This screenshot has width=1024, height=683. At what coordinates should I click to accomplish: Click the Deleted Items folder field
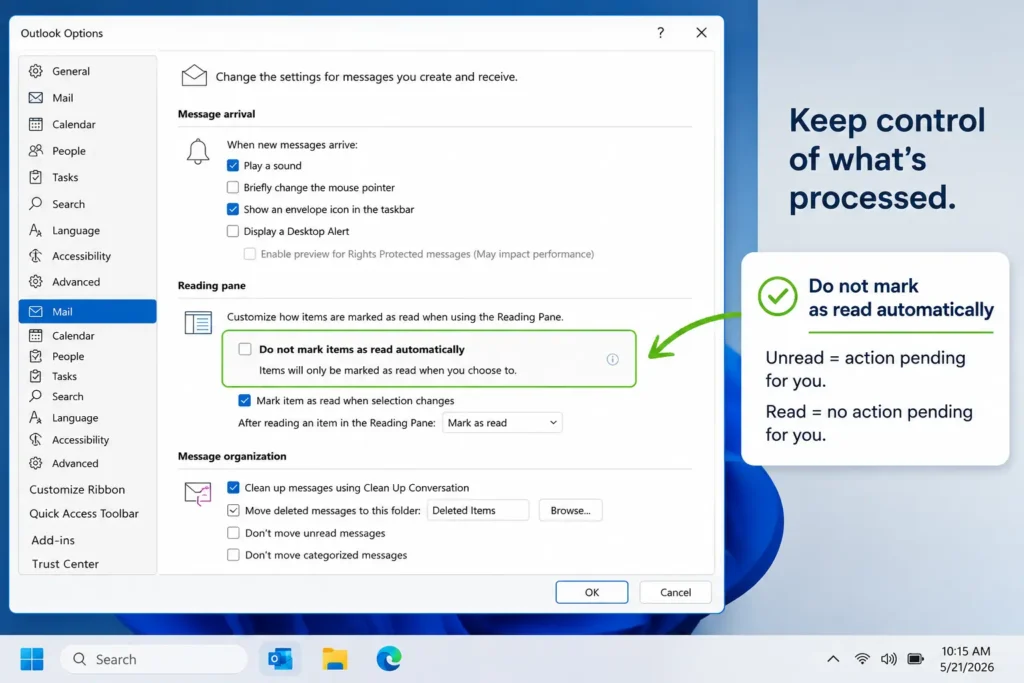pyautogui.click(x=477, y=510)
